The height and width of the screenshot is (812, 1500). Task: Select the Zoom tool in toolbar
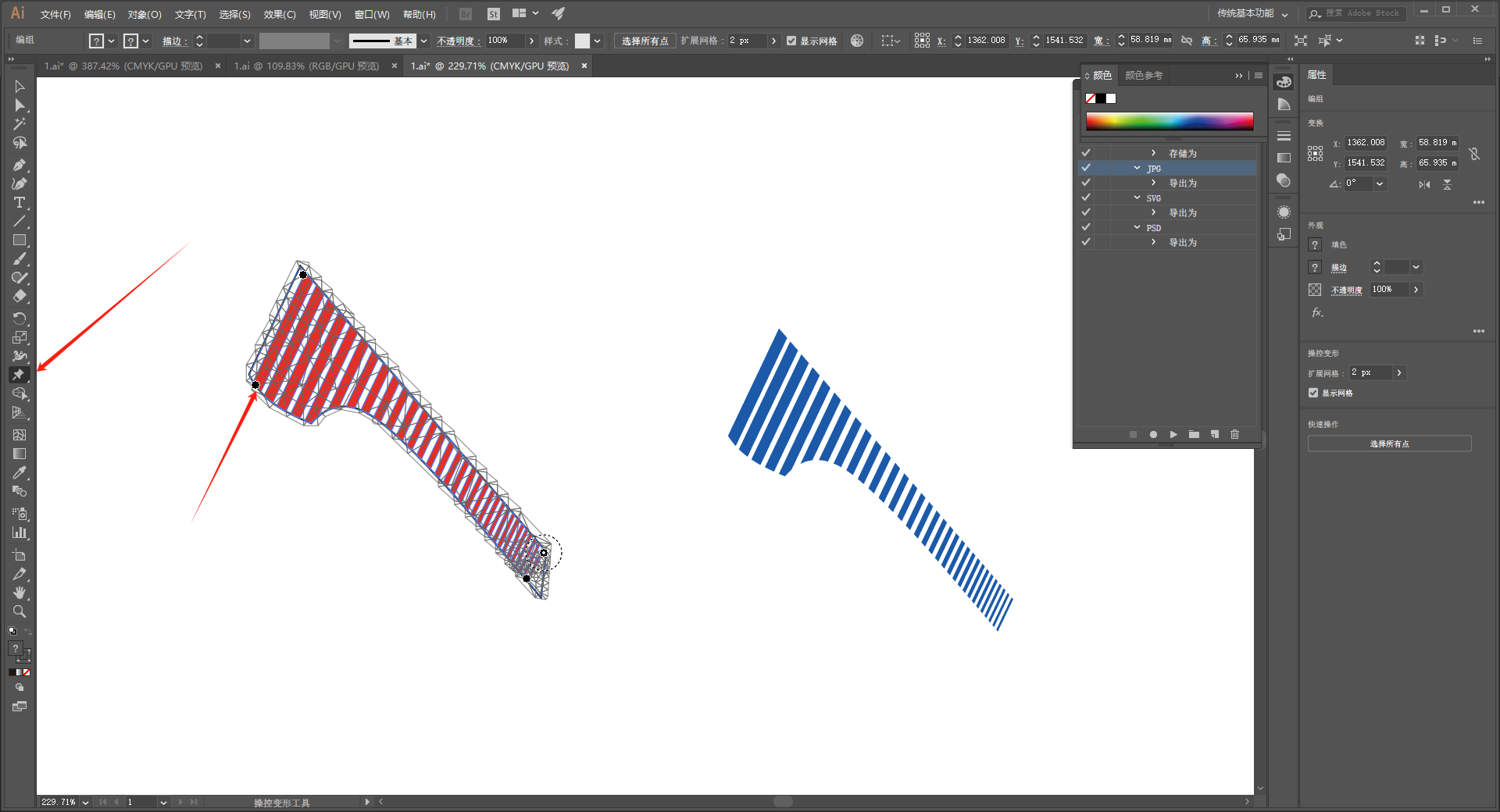pyautogui.click(x=20, y=611)
